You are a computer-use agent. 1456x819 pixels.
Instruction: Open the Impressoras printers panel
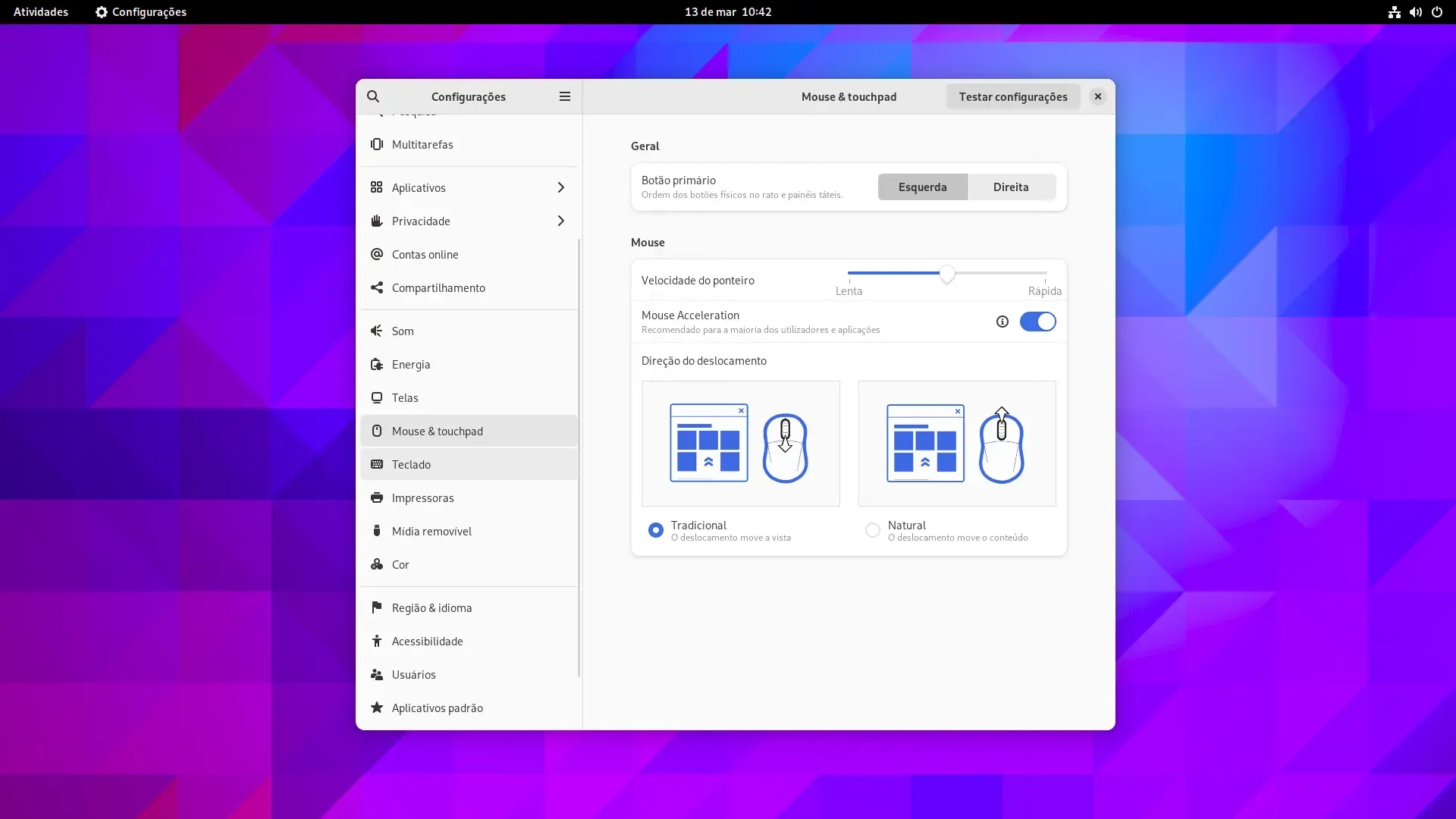(469, 497)
